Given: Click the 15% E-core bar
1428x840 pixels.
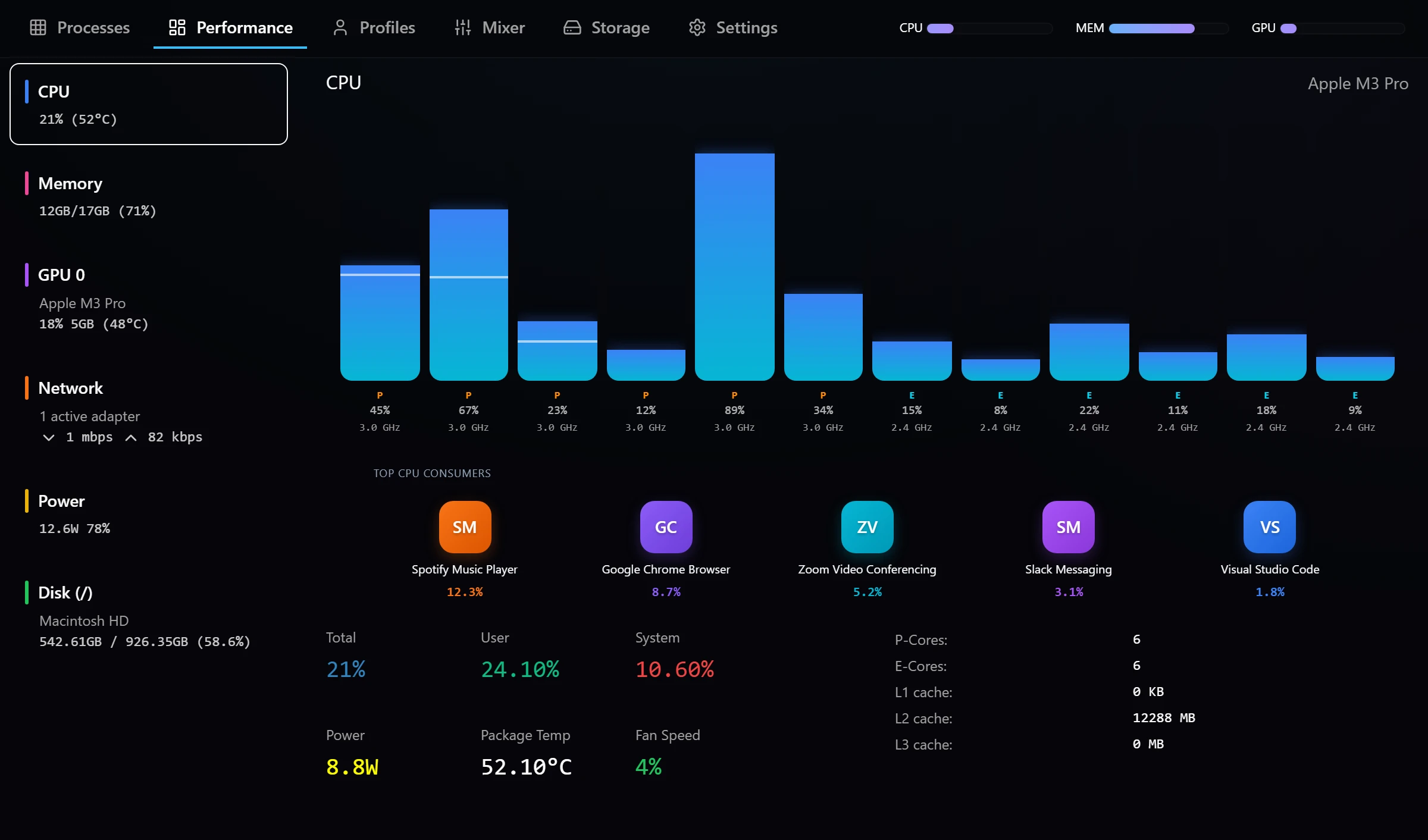Looking at the screenshot, I should 912,361.
